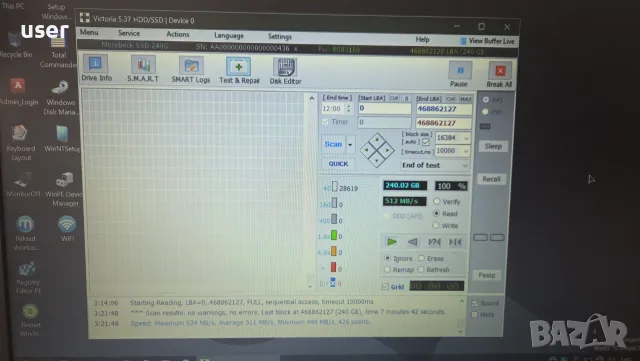Screen dimensions: 640x361
Task: Open the WiFi desktop shortcut
Action: coord(67,229)
